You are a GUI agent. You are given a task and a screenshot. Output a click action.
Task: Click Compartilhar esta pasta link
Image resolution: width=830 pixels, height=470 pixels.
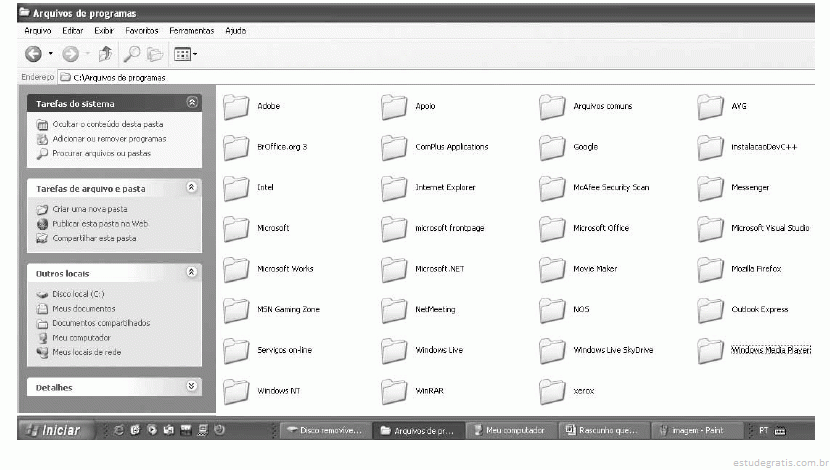[x=94, y=238]
